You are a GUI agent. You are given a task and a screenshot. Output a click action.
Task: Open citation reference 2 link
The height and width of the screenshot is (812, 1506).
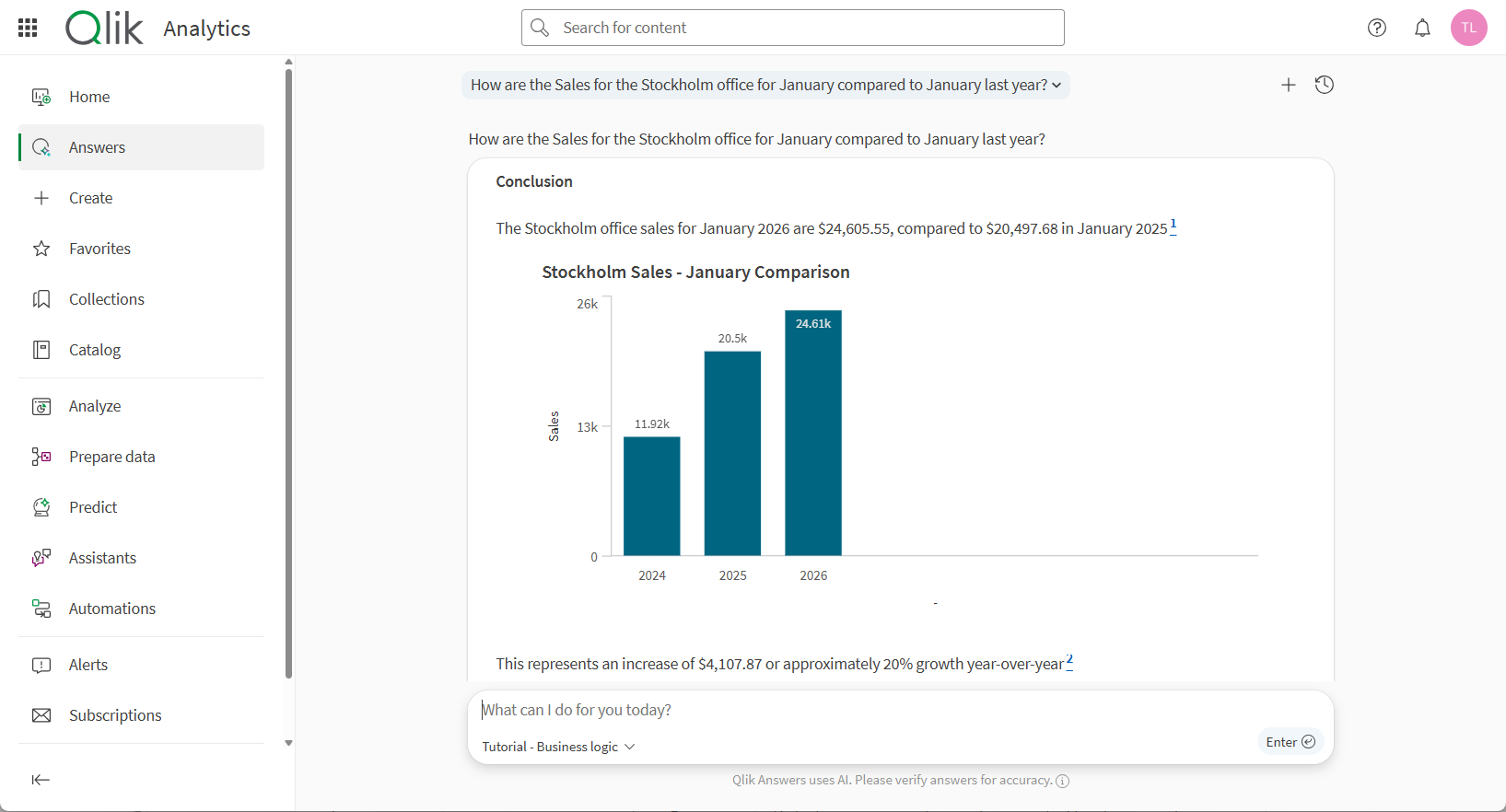[1069, 661]
